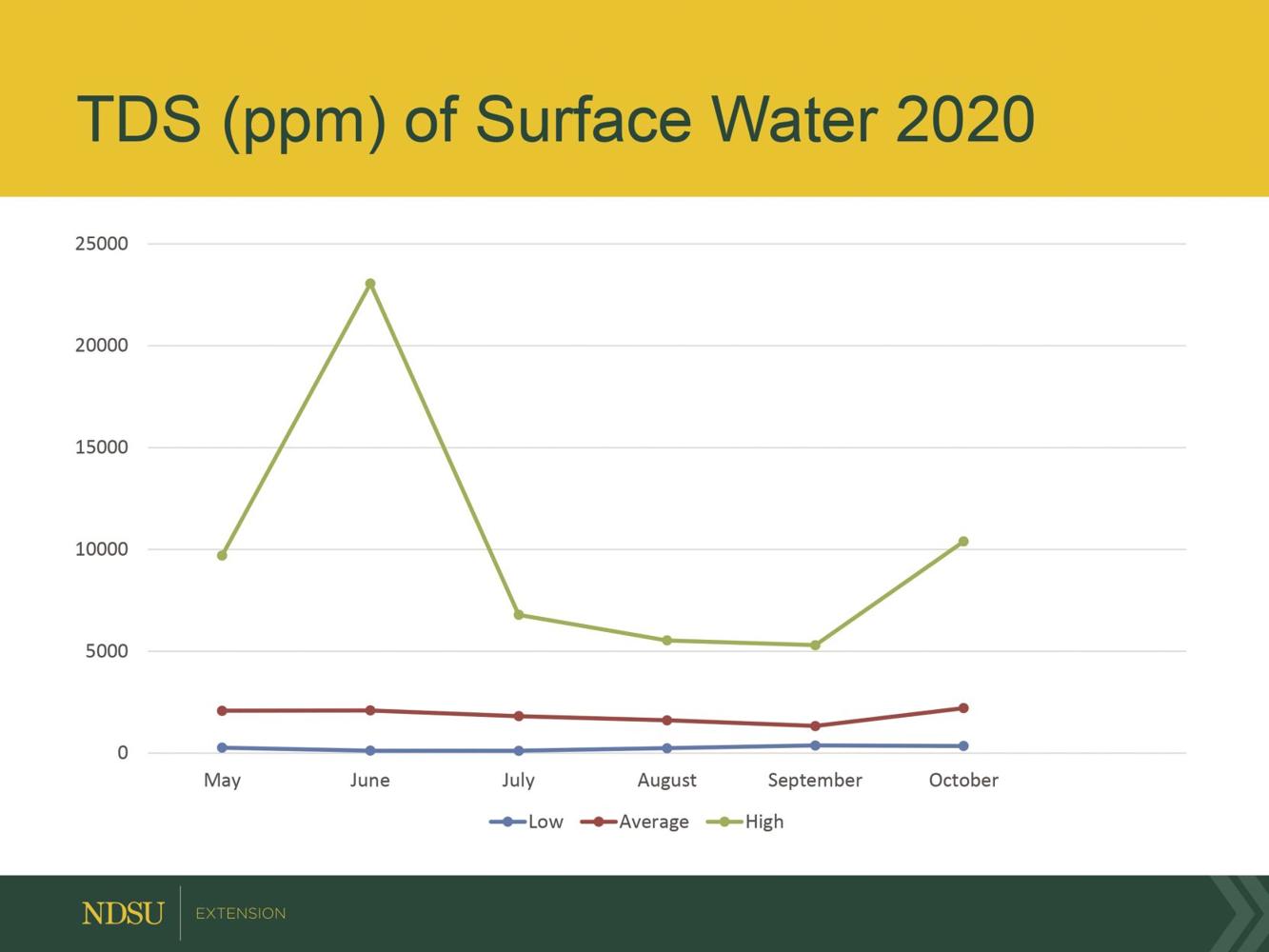Click the EXTENSION text in the footer
The width and height of the screenshot is (1269, 952).
pyautogui.click(x=239, y=912)
